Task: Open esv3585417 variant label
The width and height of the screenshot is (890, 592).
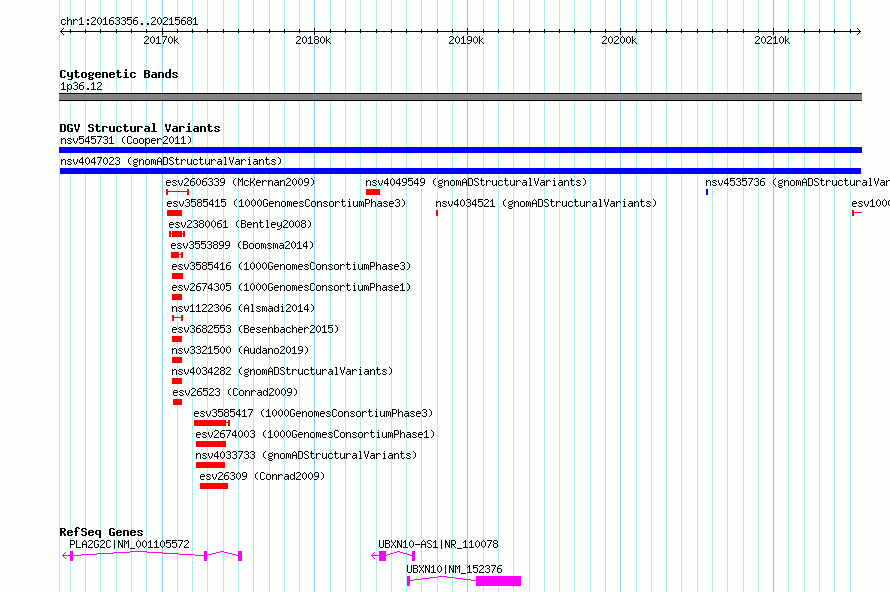Action: point(313,413)
